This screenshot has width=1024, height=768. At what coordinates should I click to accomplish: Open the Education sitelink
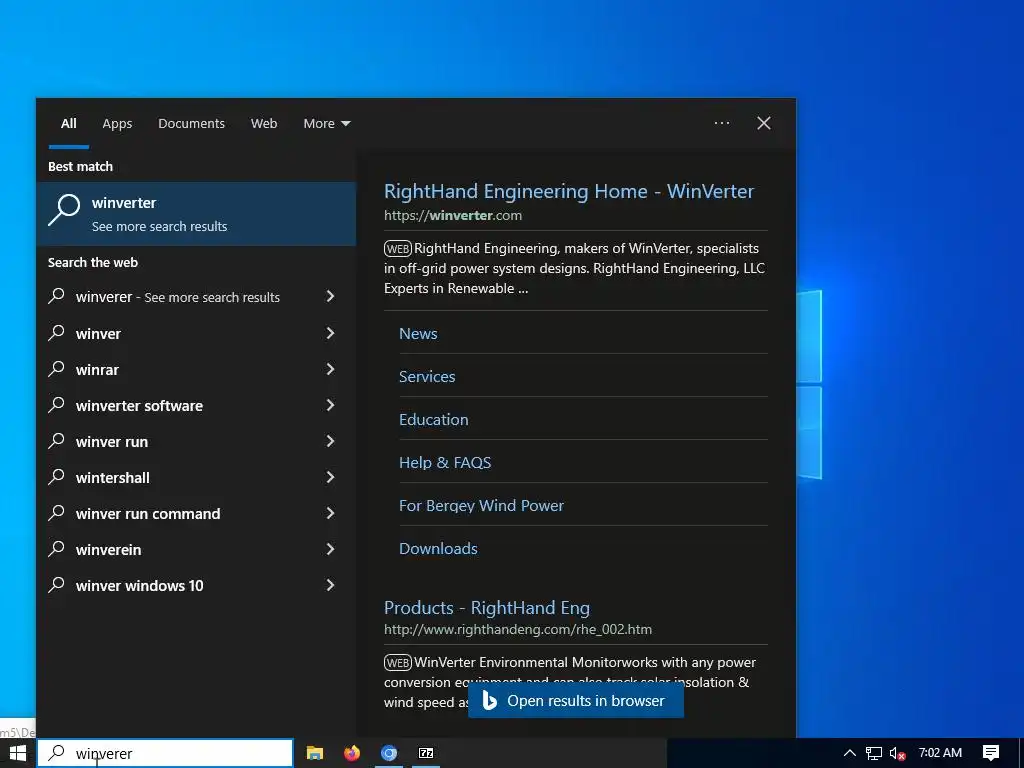click(434, 420)
